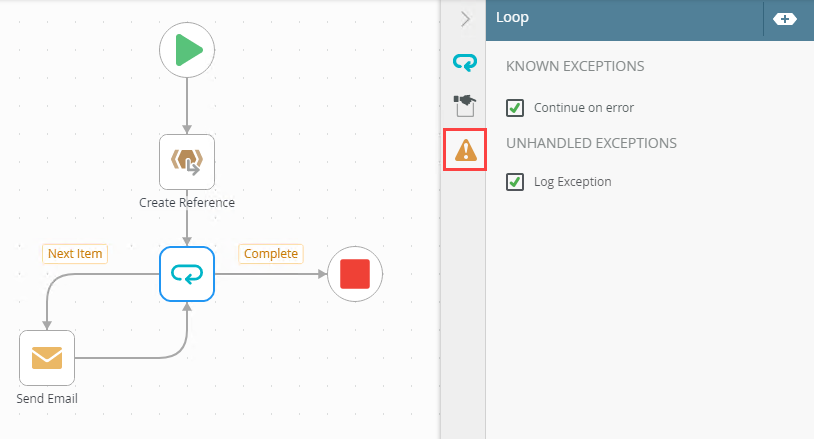Select the green Start node
The image size is (814, 439).
pyautogui.click(x=187, y=50)
